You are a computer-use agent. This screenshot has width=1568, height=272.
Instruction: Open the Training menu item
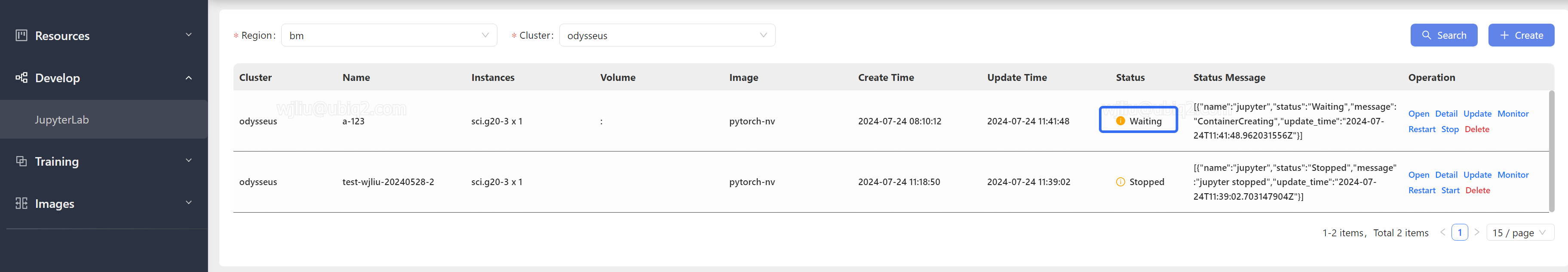coord(104,161)
